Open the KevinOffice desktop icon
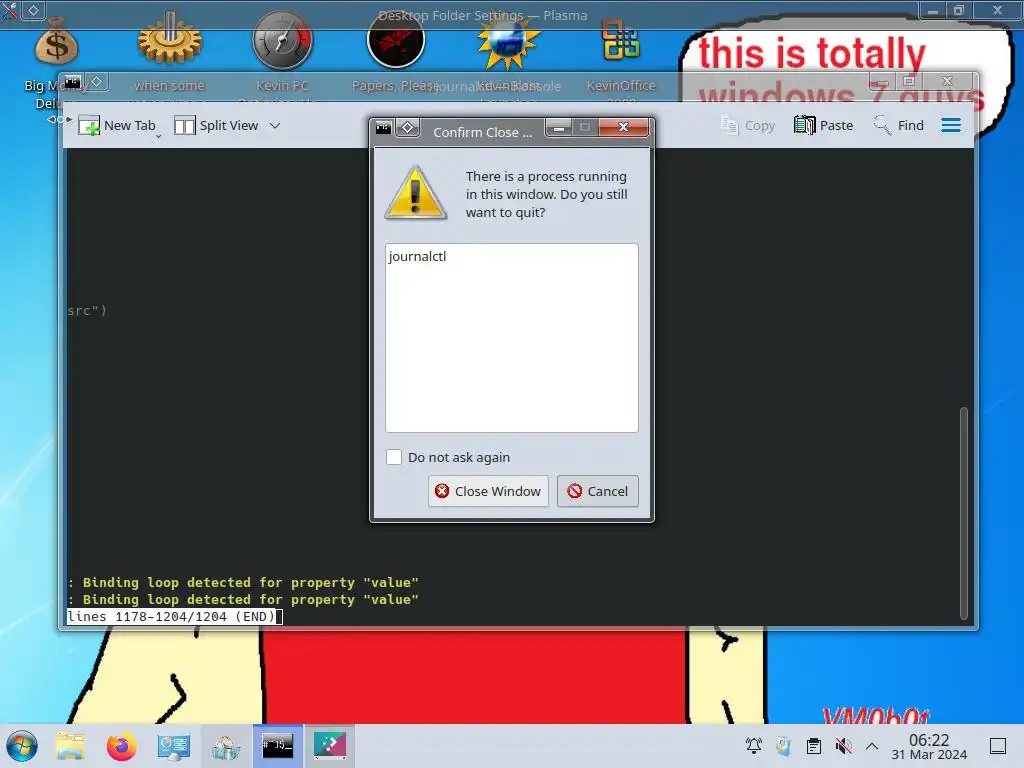1024x768 pixels. pyautogui.click(x=620, y=40)
